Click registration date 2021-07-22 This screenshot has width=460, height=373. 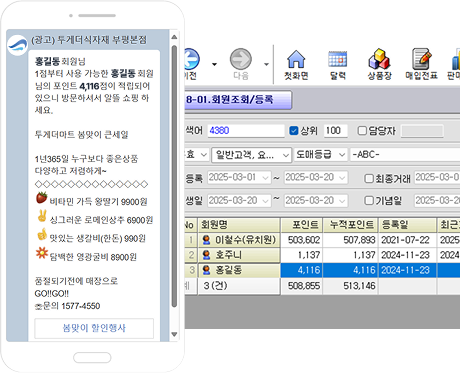[407, 240]
